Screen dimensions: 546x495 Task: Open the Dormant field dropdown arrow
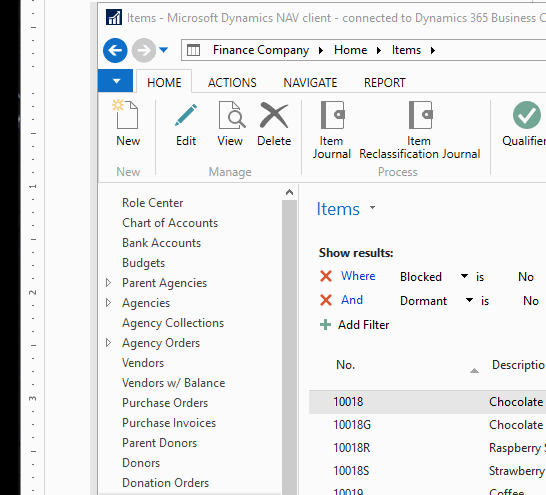[x=469, y=300]
